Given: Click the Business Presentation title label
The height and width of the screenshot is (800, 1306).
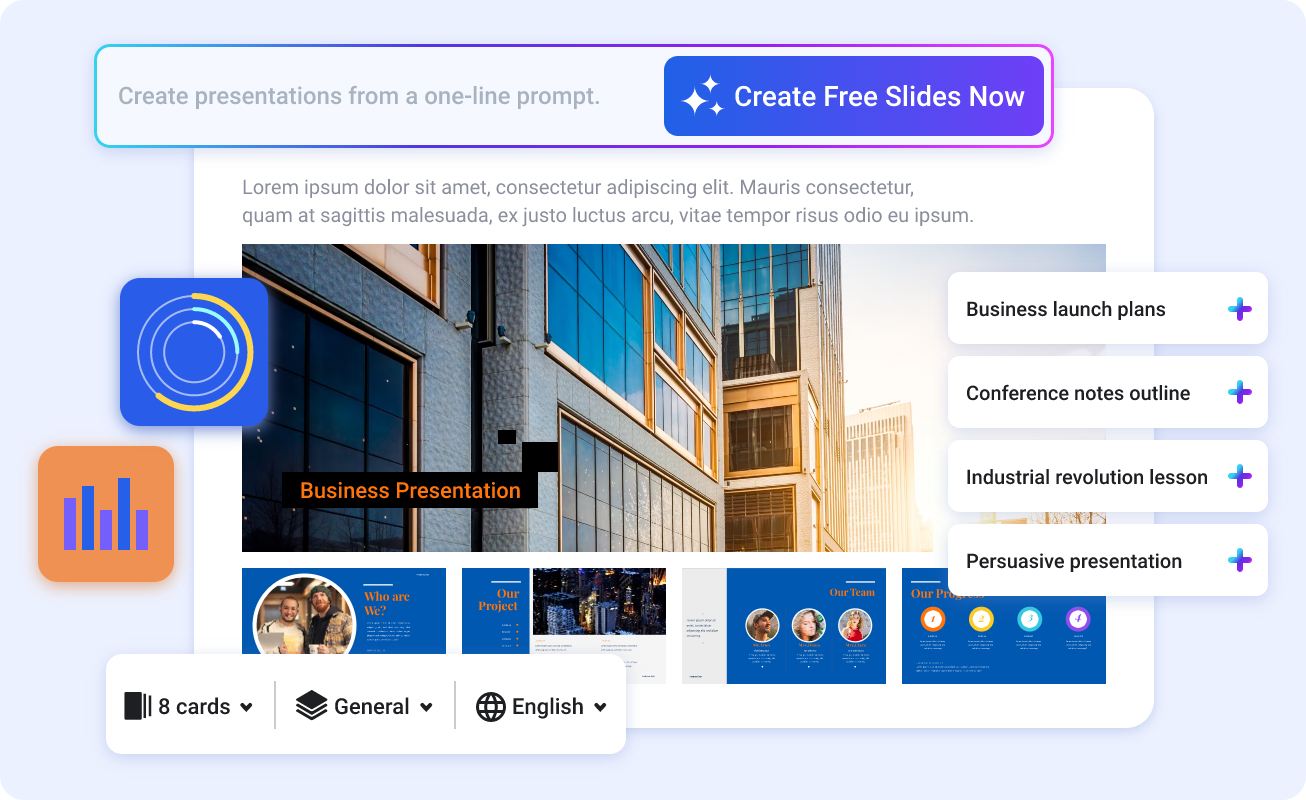Looking at the screenshot, I should 410,490.
